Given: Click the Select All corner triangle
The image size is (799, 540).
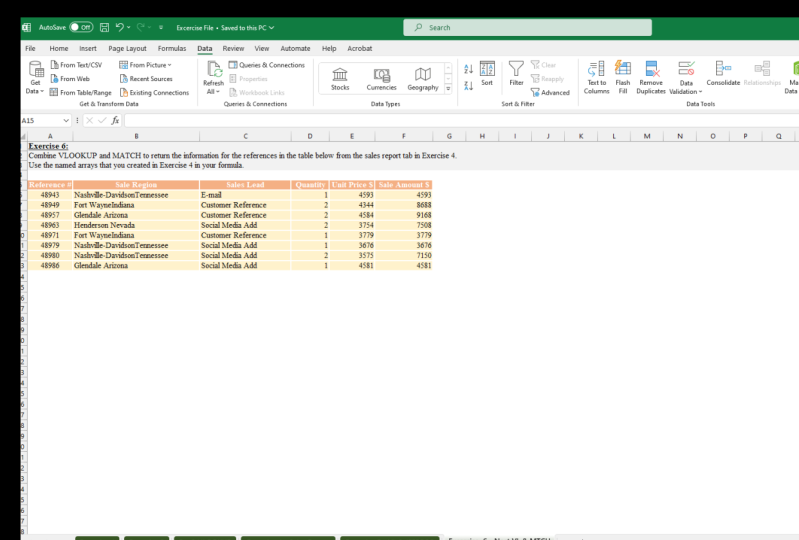Looking at the screenshot, I should (23, 137).
